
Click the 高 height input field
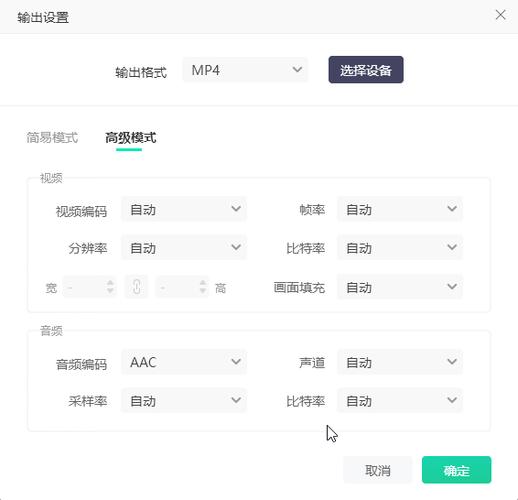[182, 287]
